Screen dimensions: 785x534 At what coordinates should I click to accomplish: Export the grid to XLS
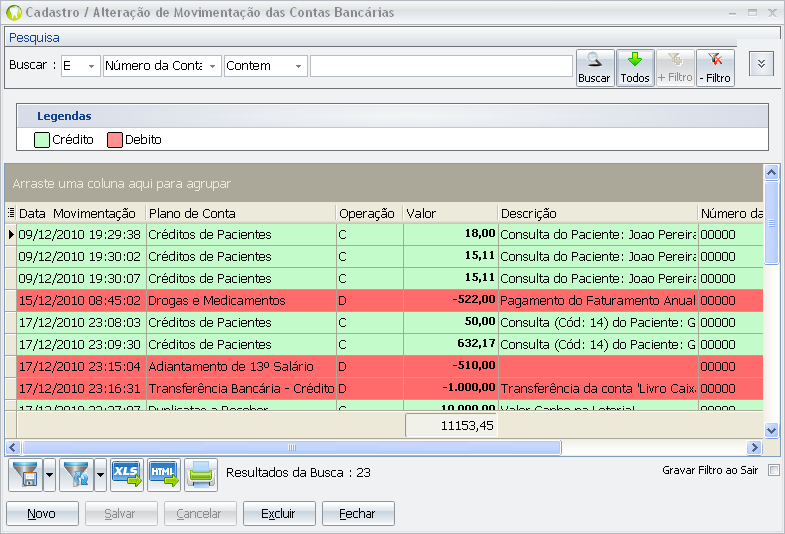tap(127, 474)
